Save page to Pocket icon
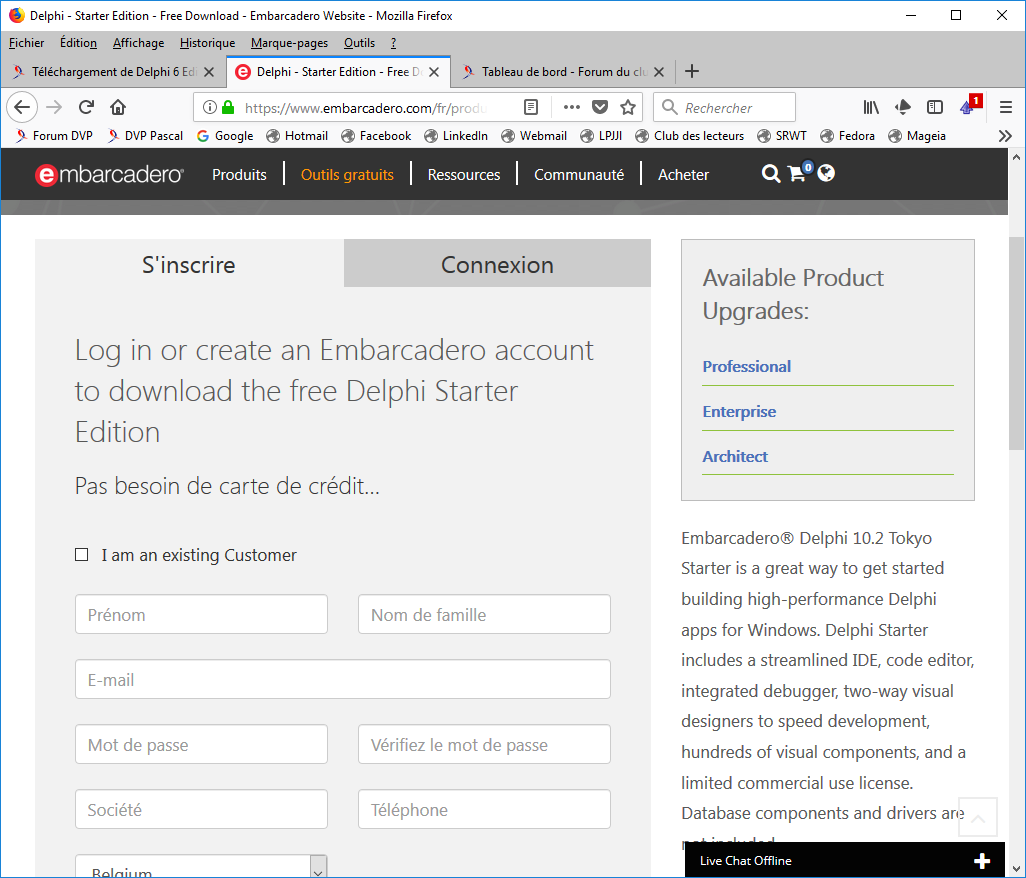This screenshot has width=1026, height=878. coord(600,108)
